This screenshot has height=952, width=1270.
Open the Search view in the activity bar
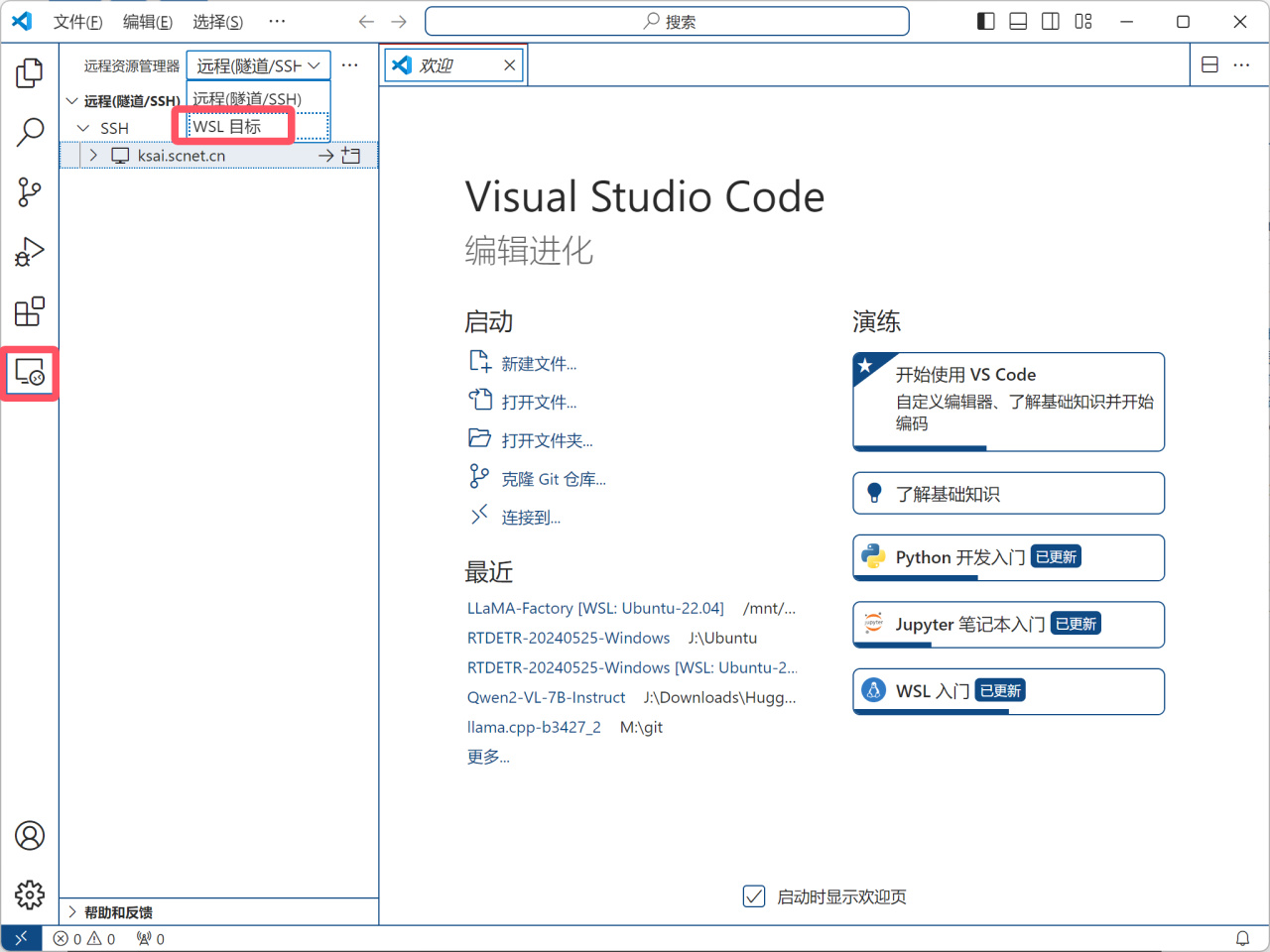(30, 132)
